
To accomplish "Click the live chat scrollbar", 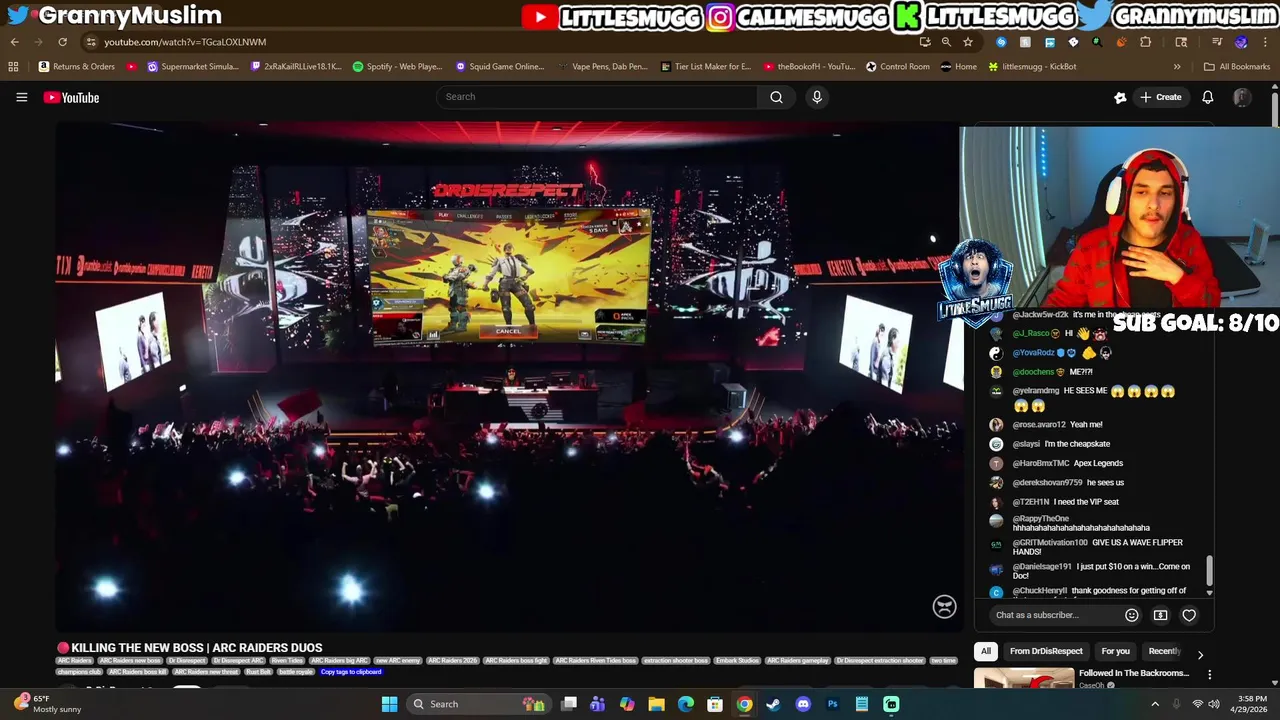I will pyautogui.click(x=1209, y=571).
